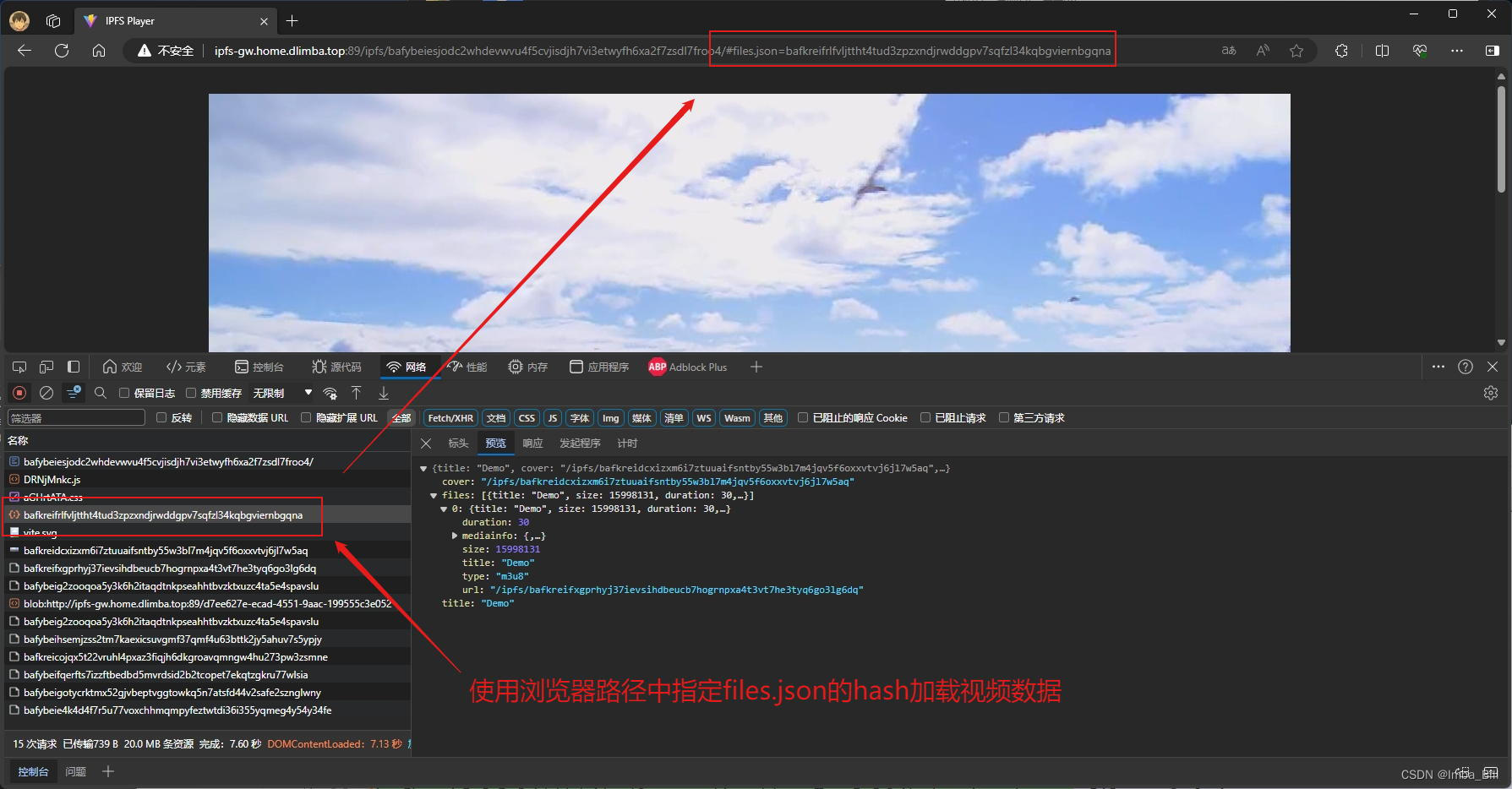The image size is (1512, 789).
Task: Collapse the files array in the preview
Action: point(434,496)
